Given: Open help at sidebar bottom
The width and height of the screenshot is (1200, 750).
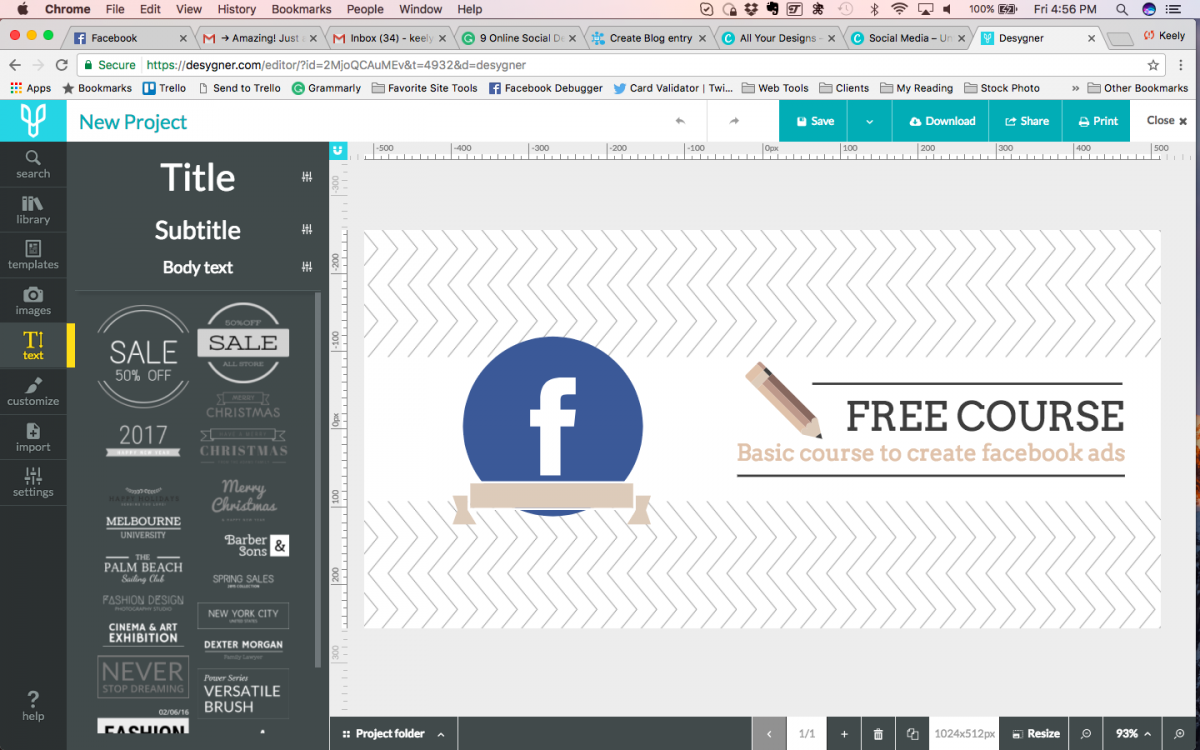Looking at the screenshot, I should [x=33, y=705].
